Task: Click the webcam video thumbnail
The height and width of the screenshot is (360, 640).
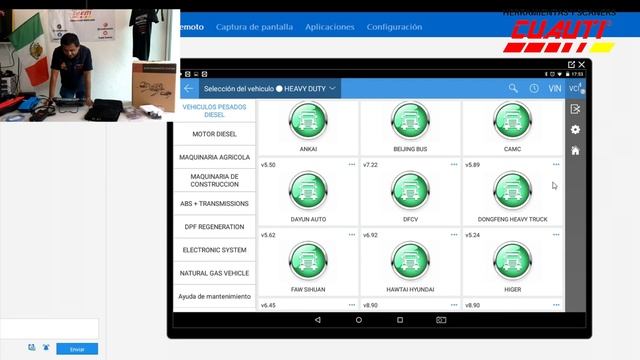Action: (x=90, y=65)
